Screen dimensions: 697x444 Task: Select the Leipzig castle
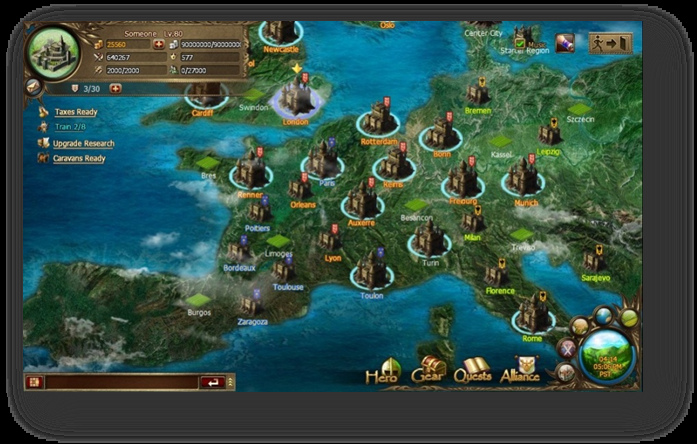pyautogui.click(x=550, y=133)
